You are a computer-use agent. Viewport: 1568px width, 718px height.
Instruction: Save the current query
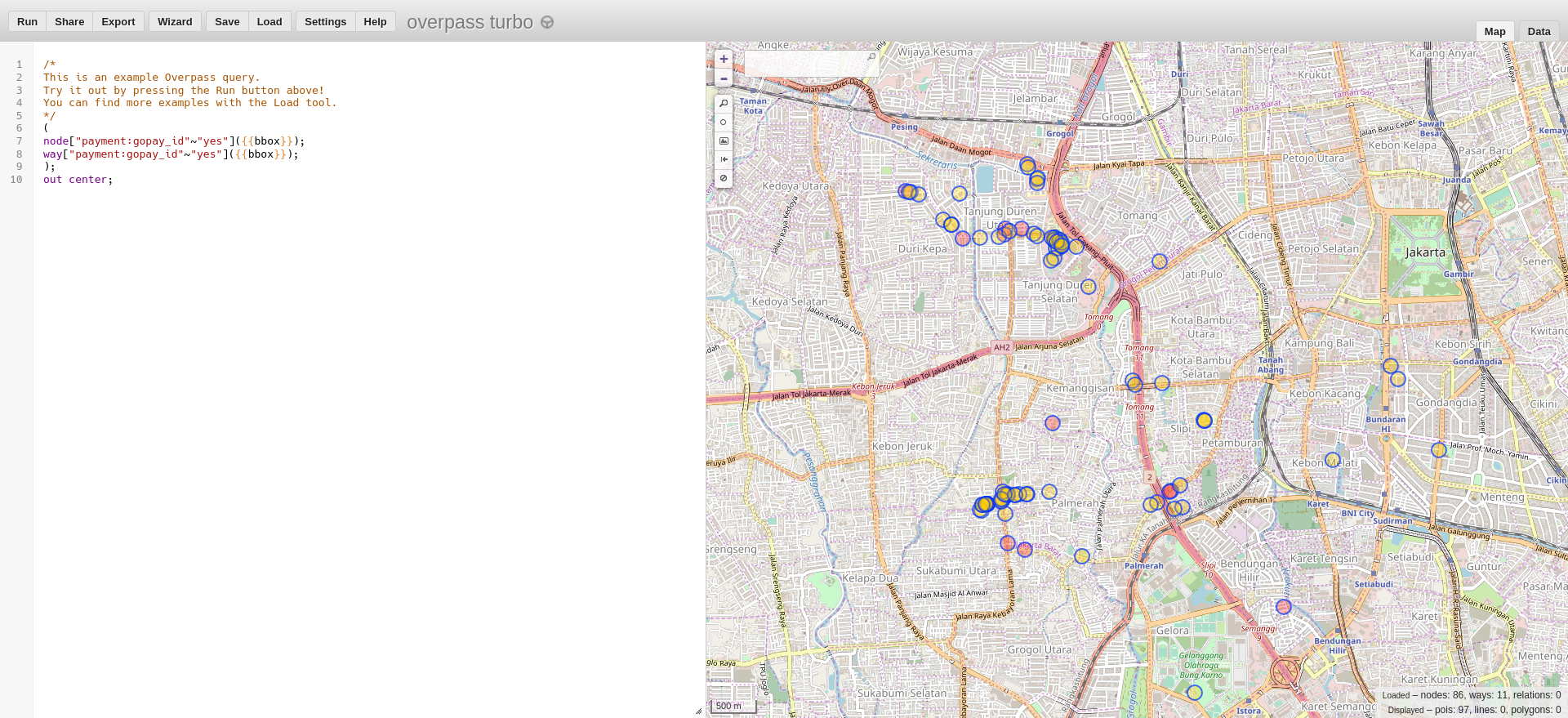click(x=227, y=21)
